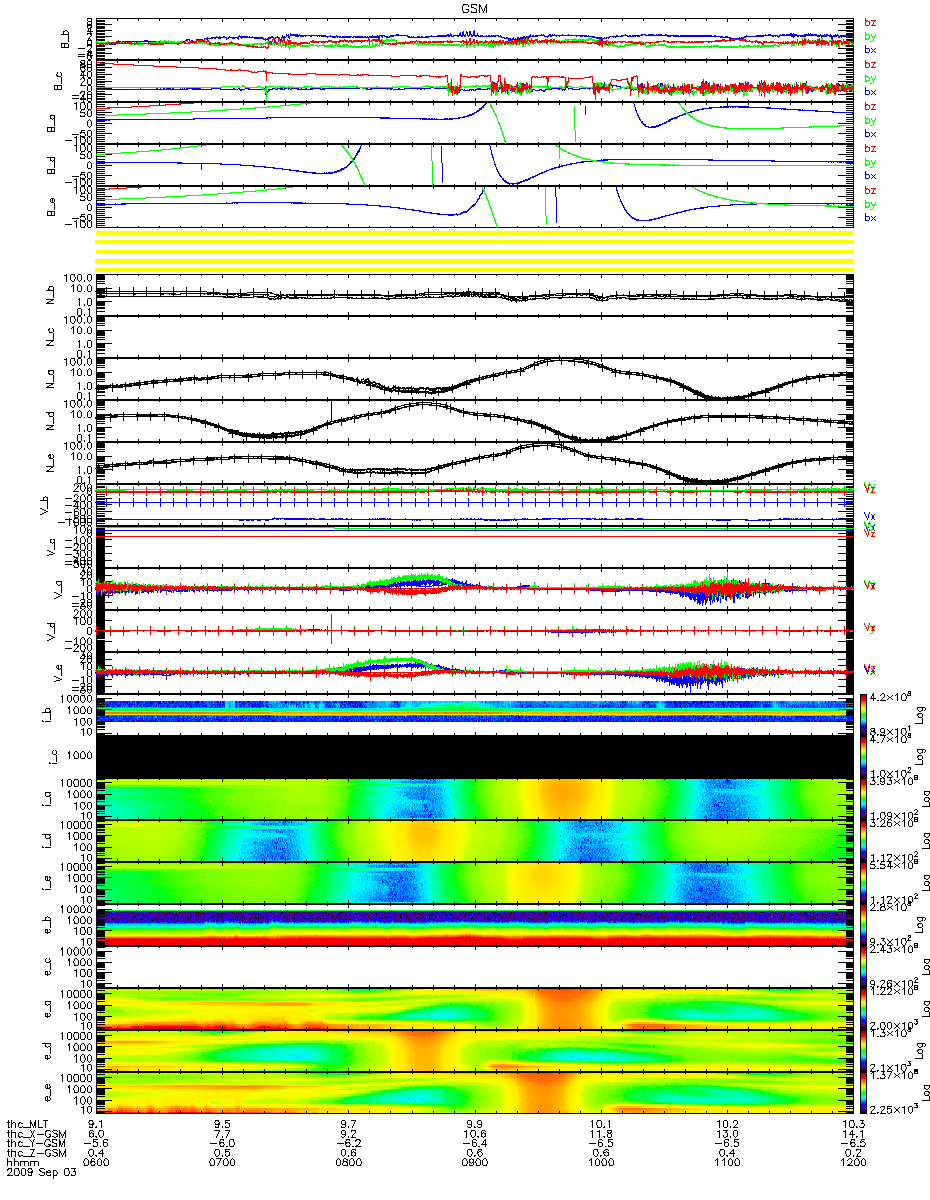This screenshot has width=930, height=1200.
Task: Click the 1000 time tick label
Action: point(600,1162)
